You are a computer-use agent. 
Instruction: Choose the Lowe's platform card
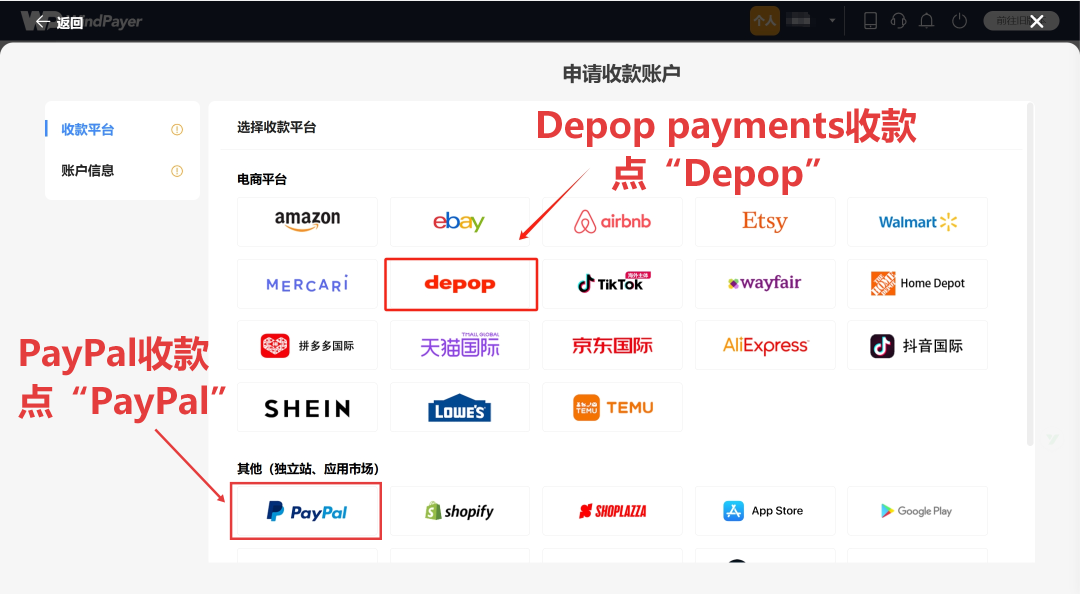460,407
